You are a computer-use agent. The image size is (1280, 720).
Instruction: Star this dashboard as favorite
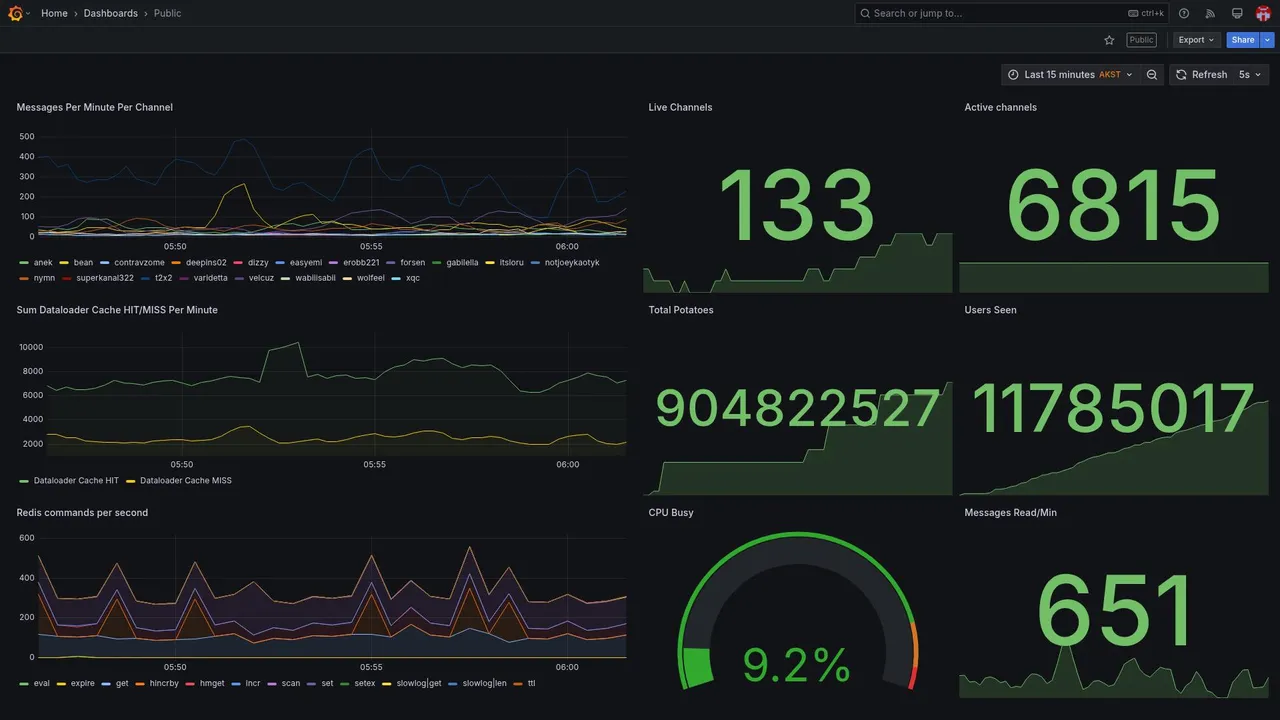coord(1109,40)
